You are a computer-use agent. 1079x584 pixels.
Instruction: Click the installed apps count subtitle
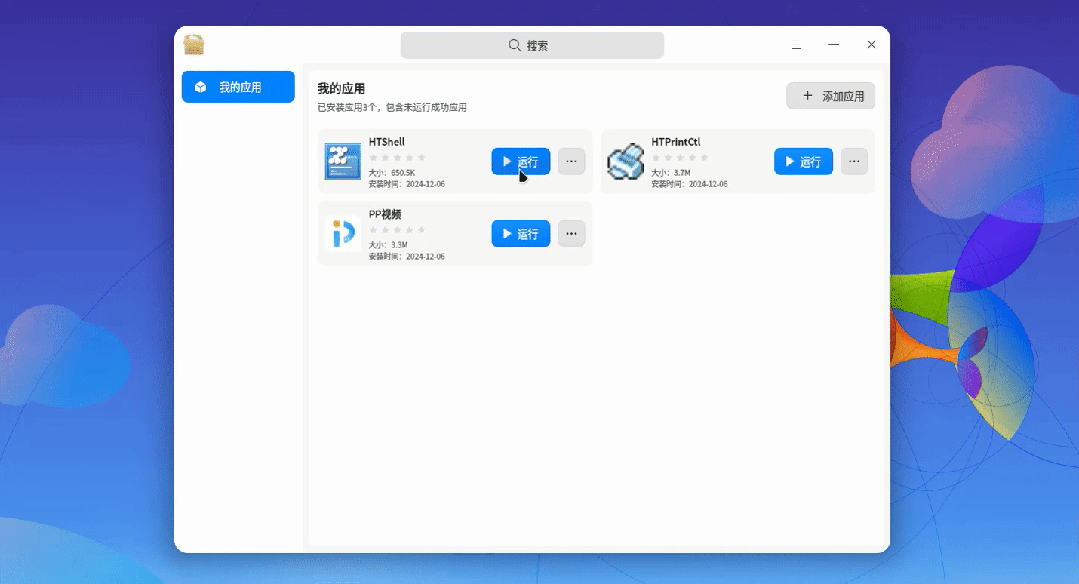[x=392, y=107]
